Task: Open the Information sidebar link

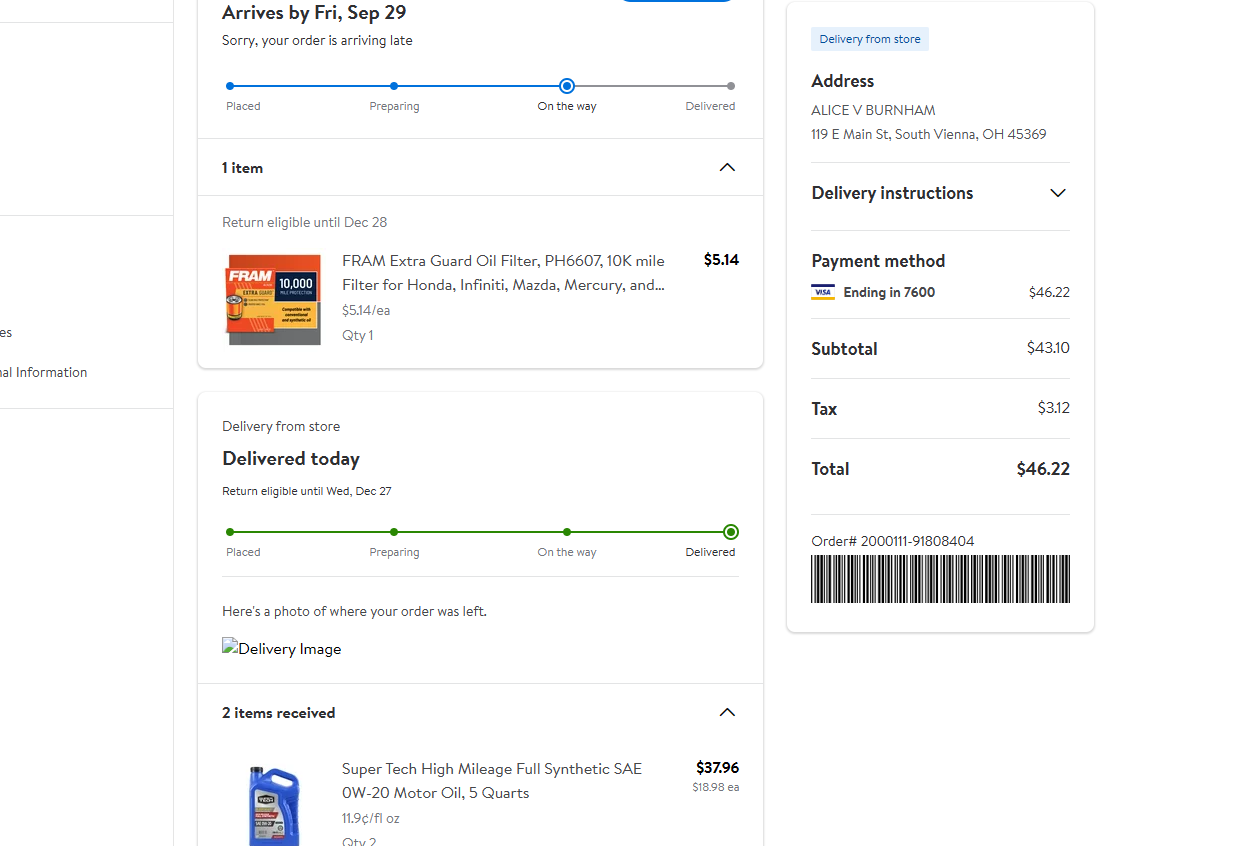Action: [x=43, y=372]
